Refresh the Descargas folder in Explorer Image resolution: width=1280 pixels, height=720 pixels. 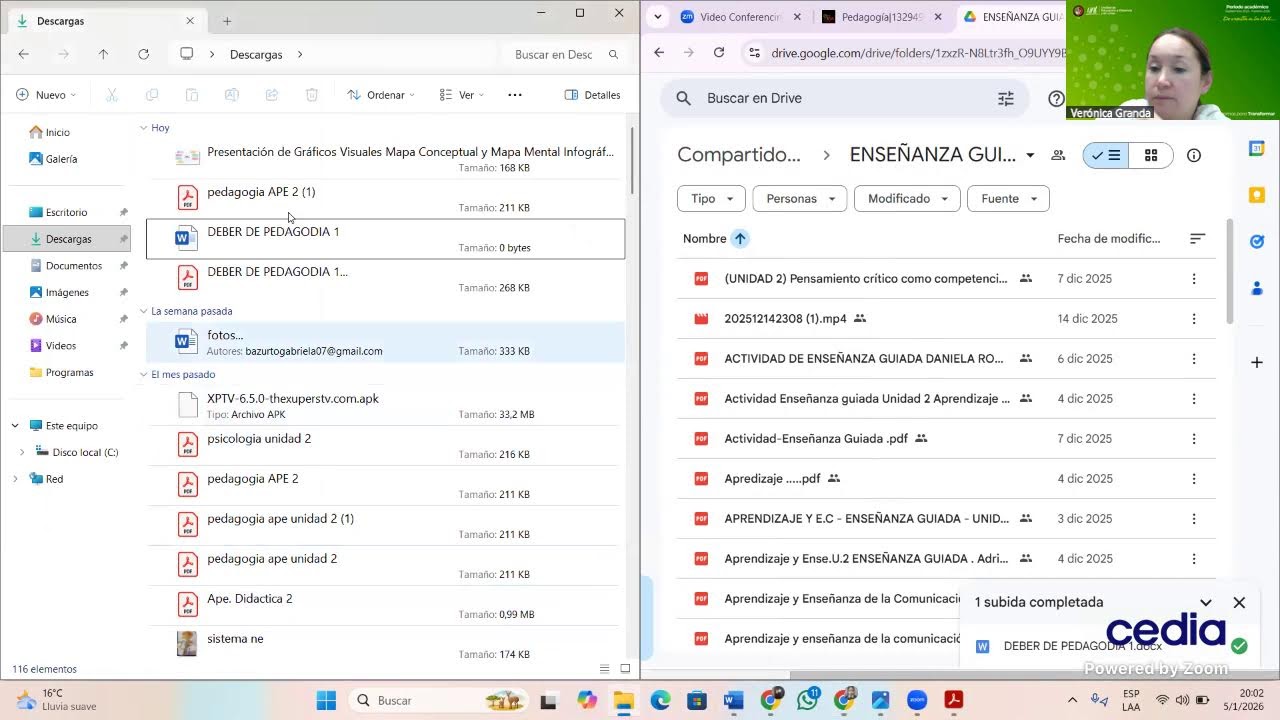click(143, 54)
